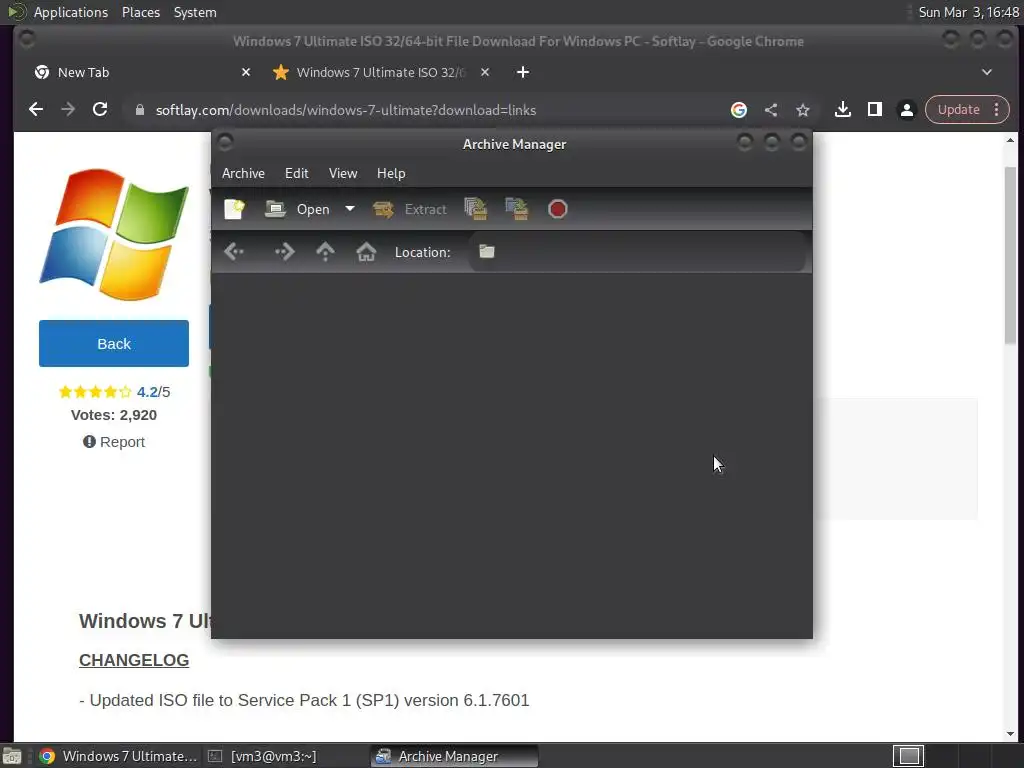
Task: Click the blue Back button on Softlay
Action: click(114, 344)
